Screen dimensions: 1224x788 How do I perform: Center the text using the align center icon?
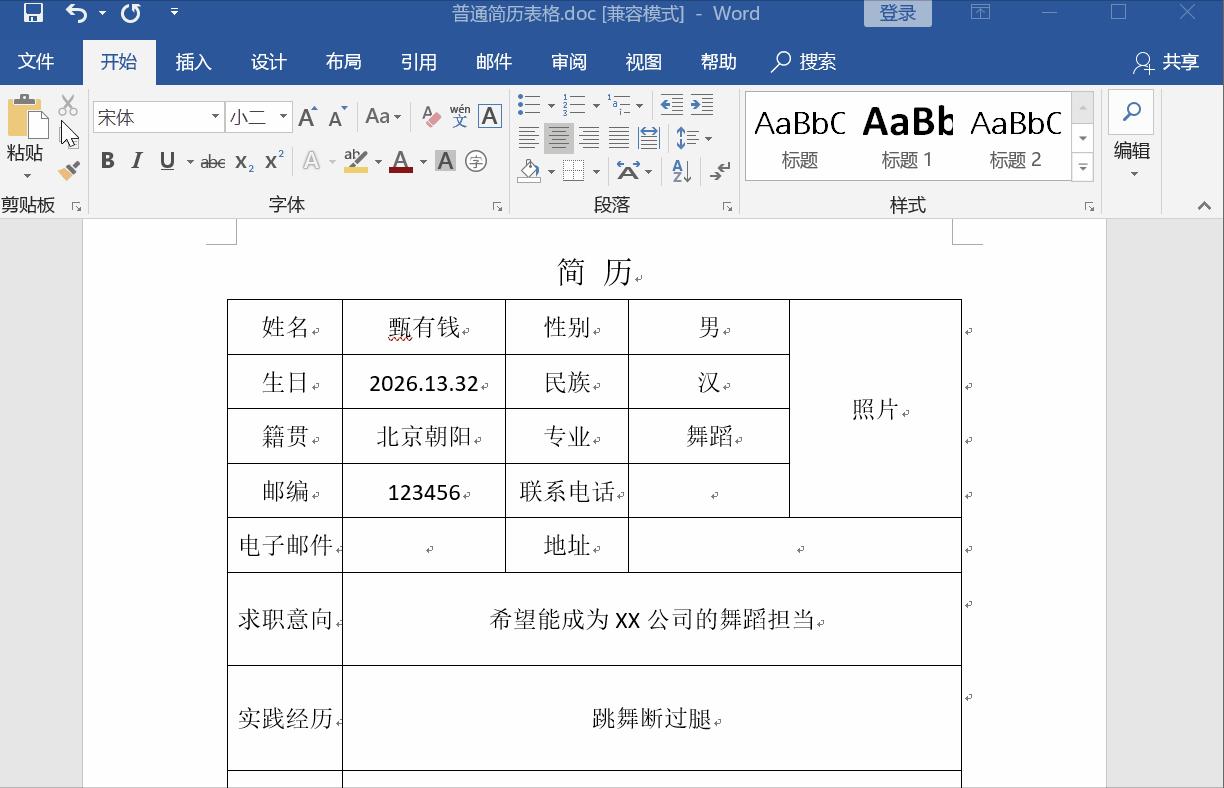(558, 138)
